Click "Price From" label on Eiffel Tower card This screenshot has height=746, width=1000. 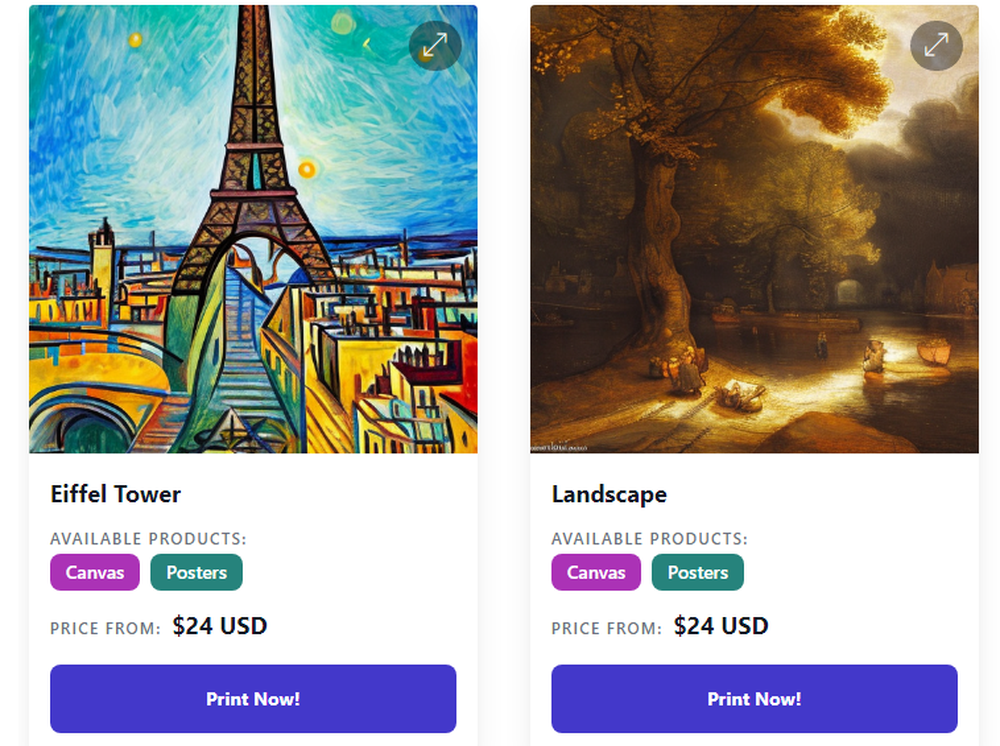pyautogui.click(x=105, y=629)
